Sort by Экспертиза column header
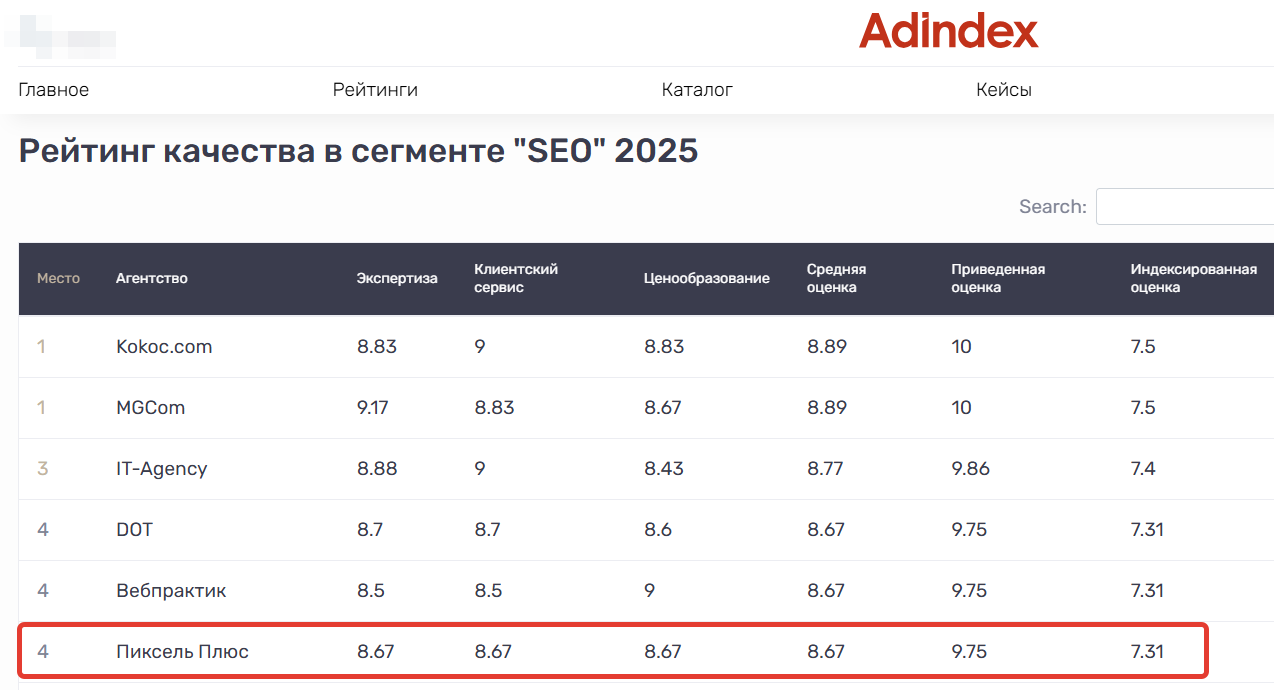 tap(397, 278)
